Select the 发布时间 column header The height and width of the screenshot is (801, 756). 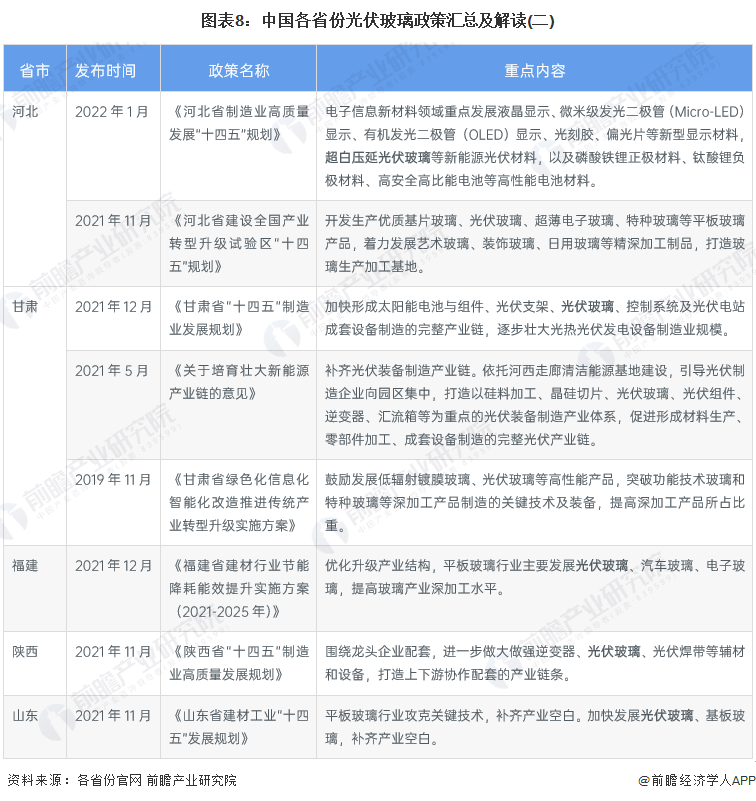pos(112,71)
